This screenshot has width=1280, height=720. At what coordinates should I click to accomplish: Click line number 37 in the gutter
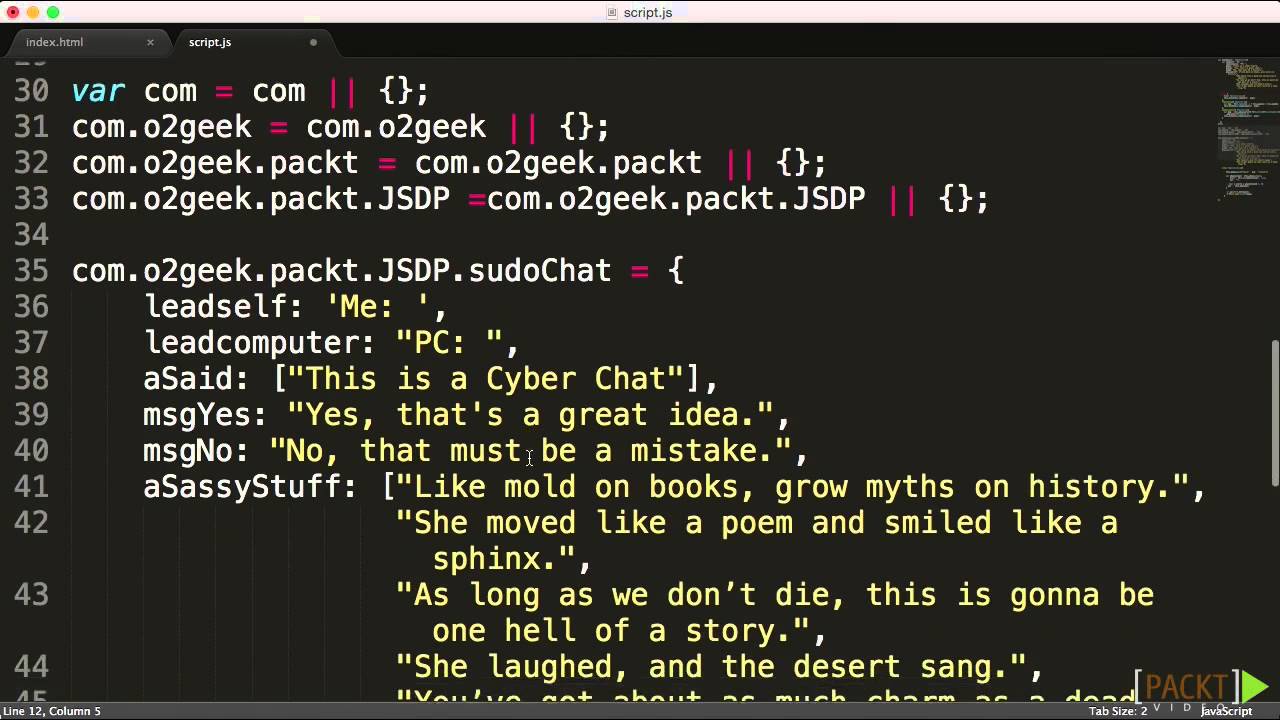[31, 343]
